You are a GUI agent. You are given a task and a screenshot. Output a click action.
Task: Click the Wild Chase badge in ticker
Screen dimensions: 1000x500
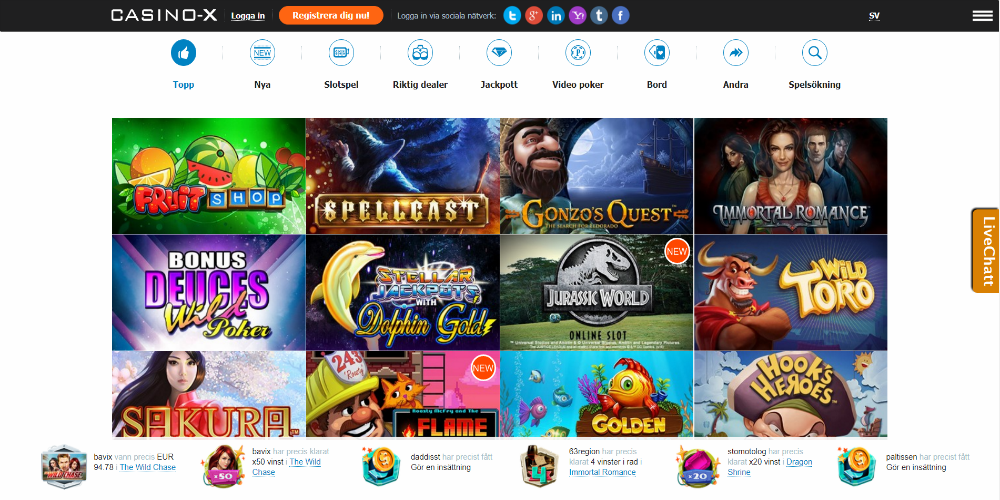(64, 467)
